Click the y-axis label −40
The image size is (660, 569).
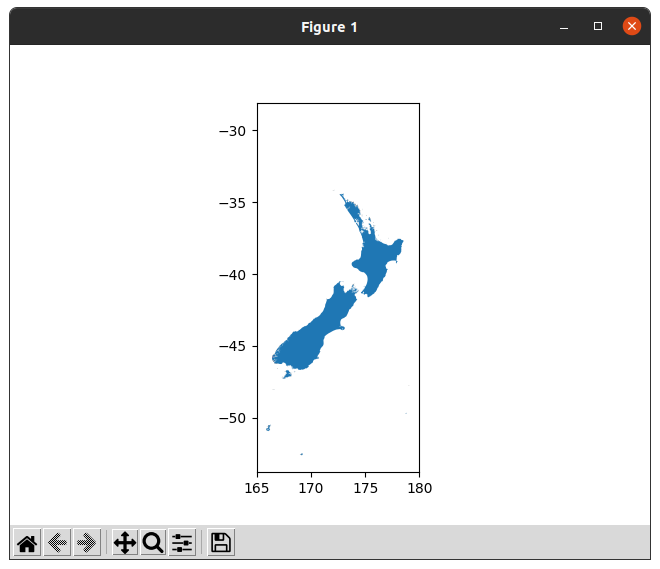232,275
